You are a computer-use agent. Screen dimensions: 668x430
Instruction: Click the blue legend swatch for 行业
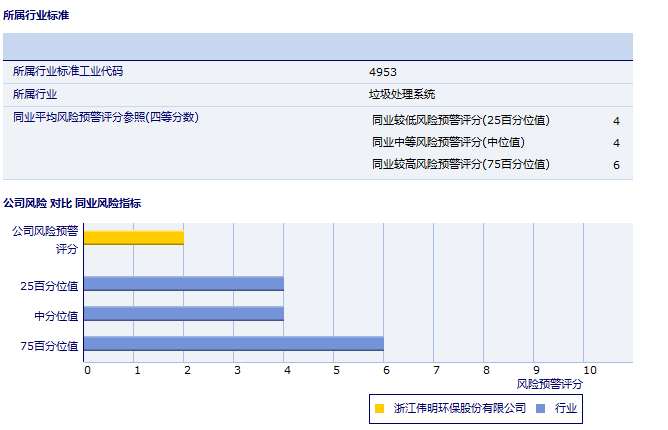pos(540,408)
